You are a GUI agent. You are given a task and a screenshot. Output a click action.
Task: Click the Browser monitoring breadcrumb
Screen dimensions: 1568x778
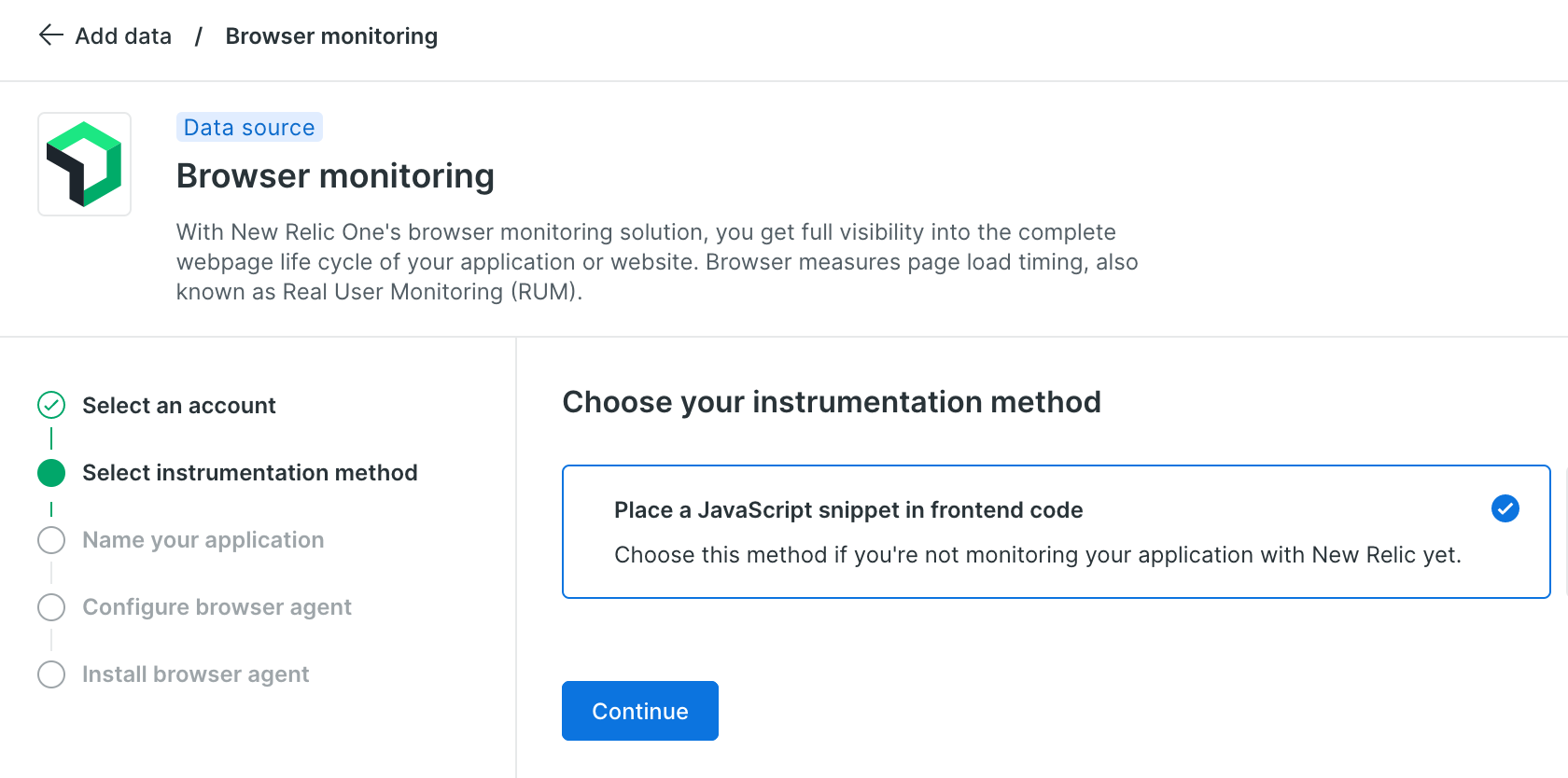[x=331, y=35]
